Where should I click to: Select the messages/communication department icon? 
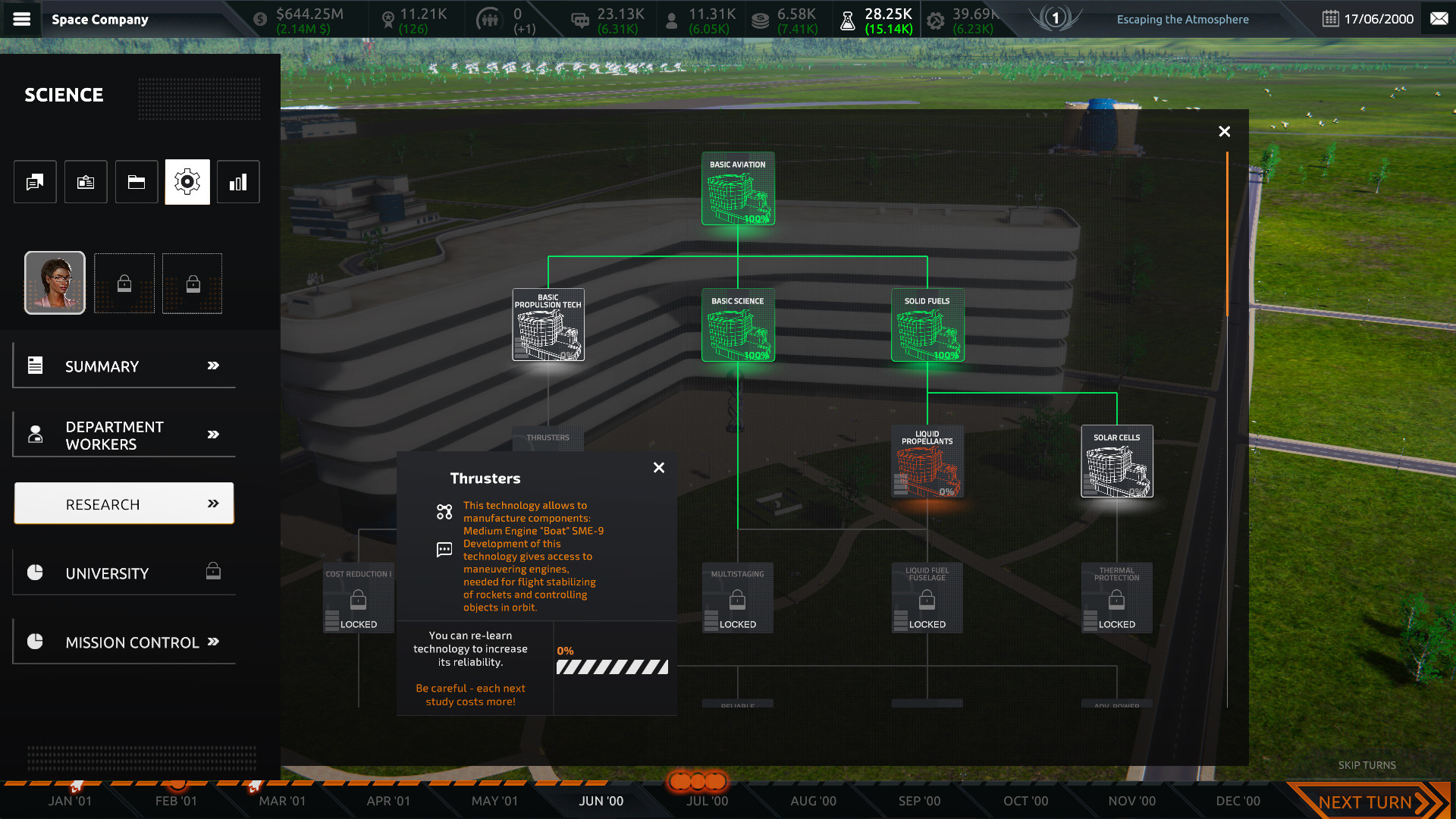pyautogui.click(x=34, y=181)
